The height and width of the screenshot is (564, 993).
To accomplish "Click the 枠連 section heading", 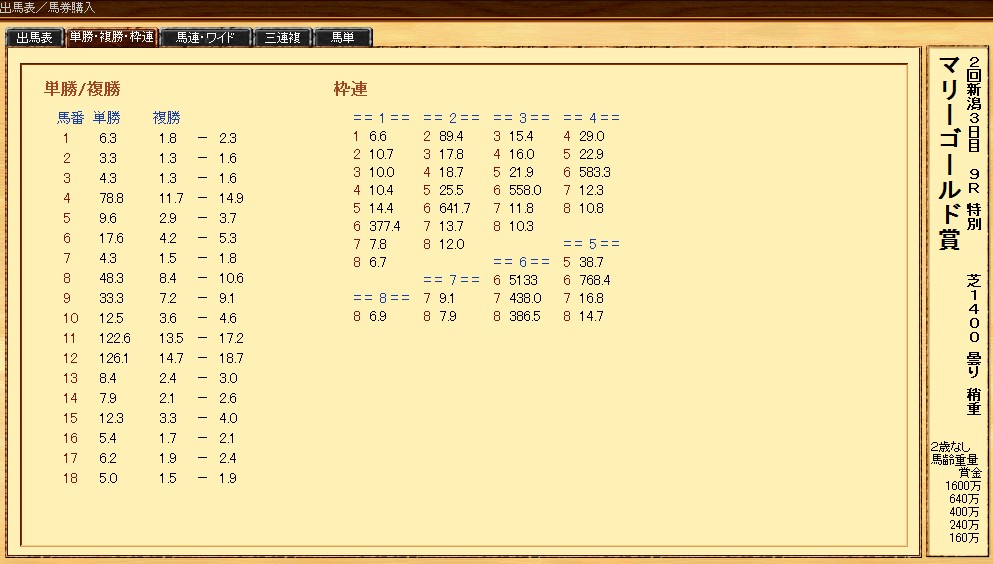I will (351, 89).
